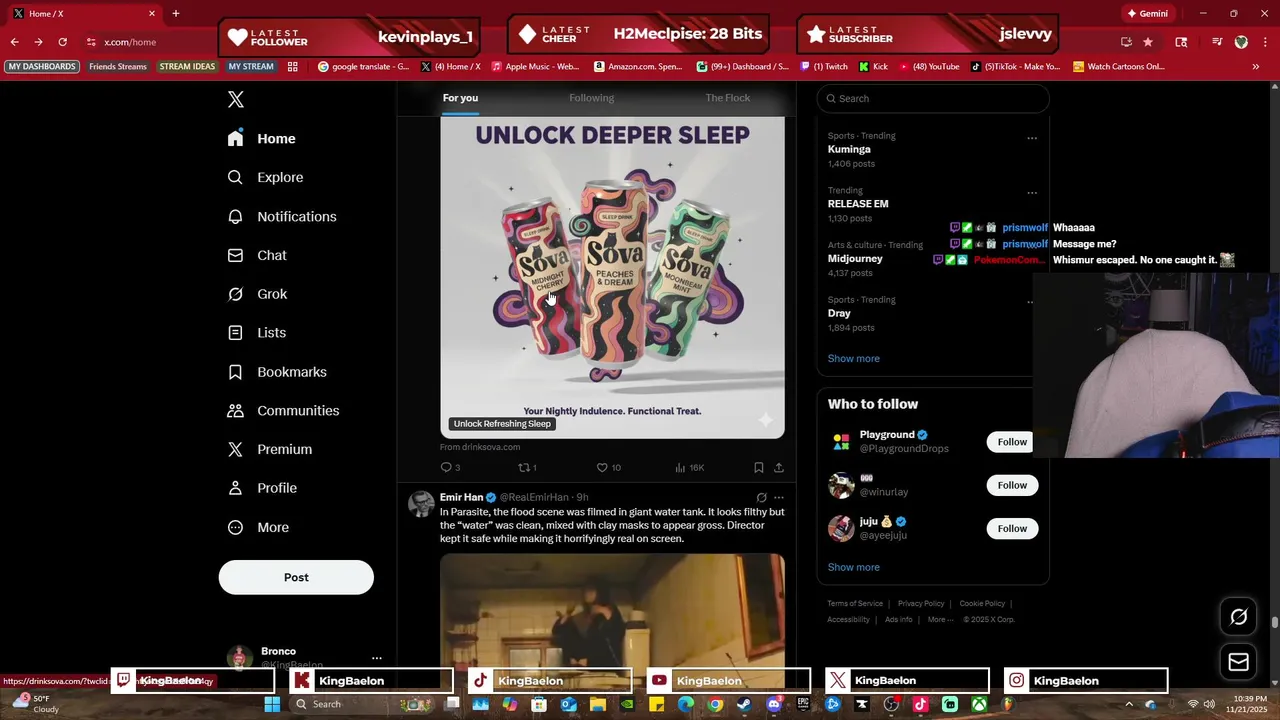
Task: Open Home in the X sidebar
Action: [x=261, y=139]
